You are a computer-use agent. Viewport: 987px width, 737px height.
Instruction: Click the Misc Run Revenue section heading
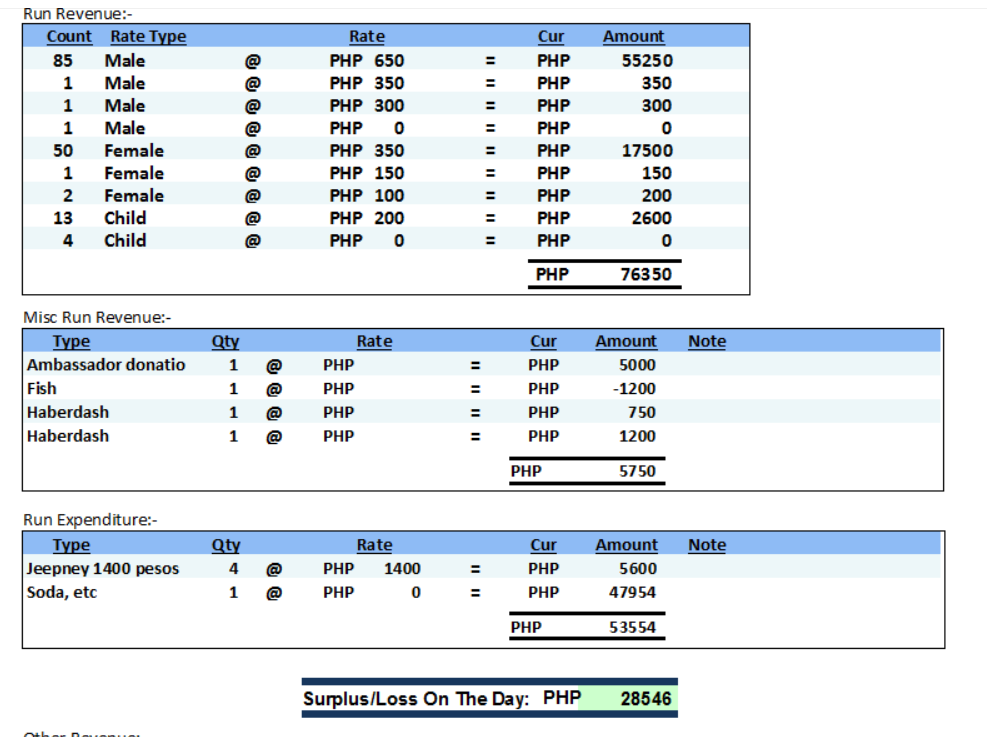pyautogui.click(x=97, y=317)
